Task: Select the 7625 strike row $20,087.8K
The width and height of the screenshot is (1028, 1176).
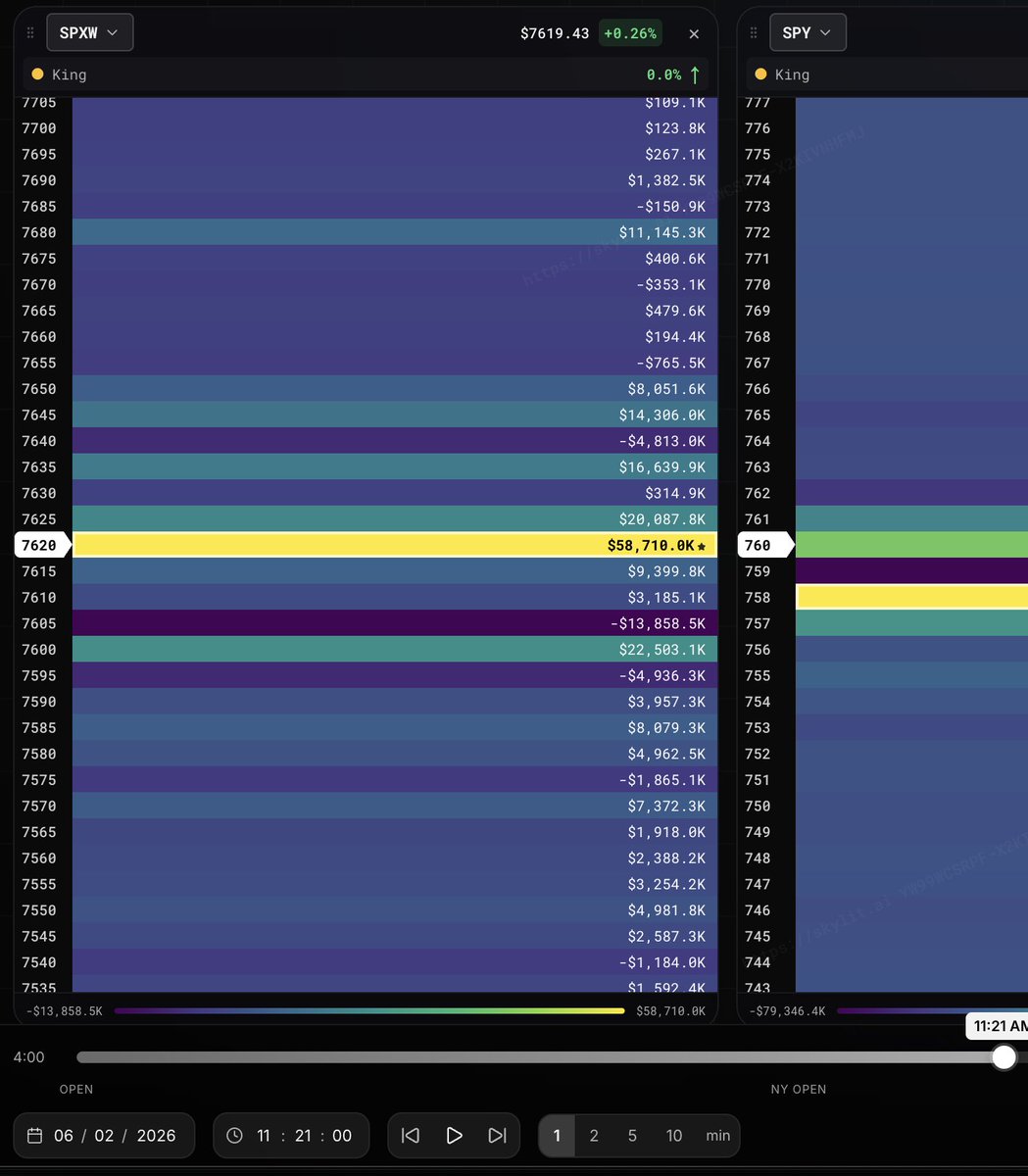Action: coord(395,518)
